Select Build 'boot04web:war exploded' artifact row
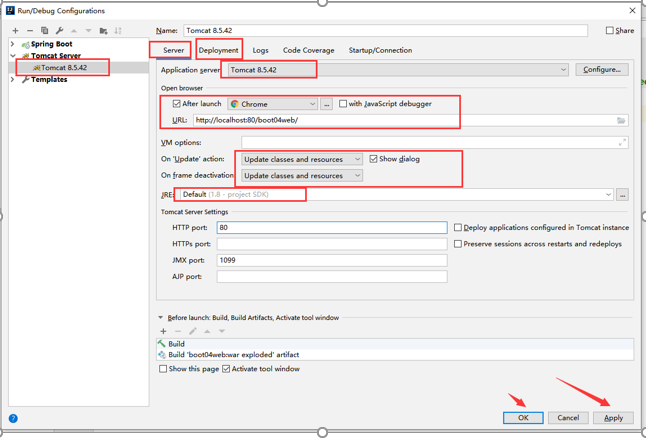646x442 pixels. click(x=395, y=355)
